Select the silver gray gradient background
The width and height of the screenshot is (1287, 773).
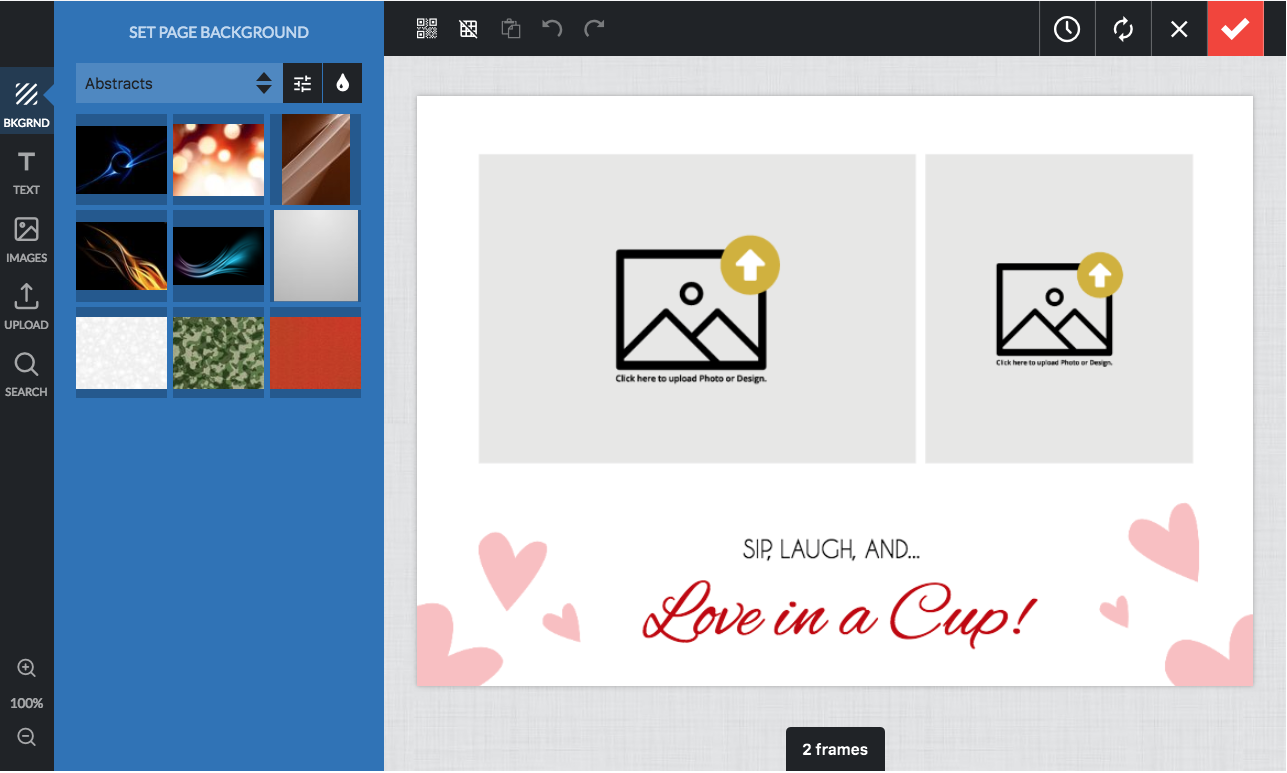coord(316,256)
